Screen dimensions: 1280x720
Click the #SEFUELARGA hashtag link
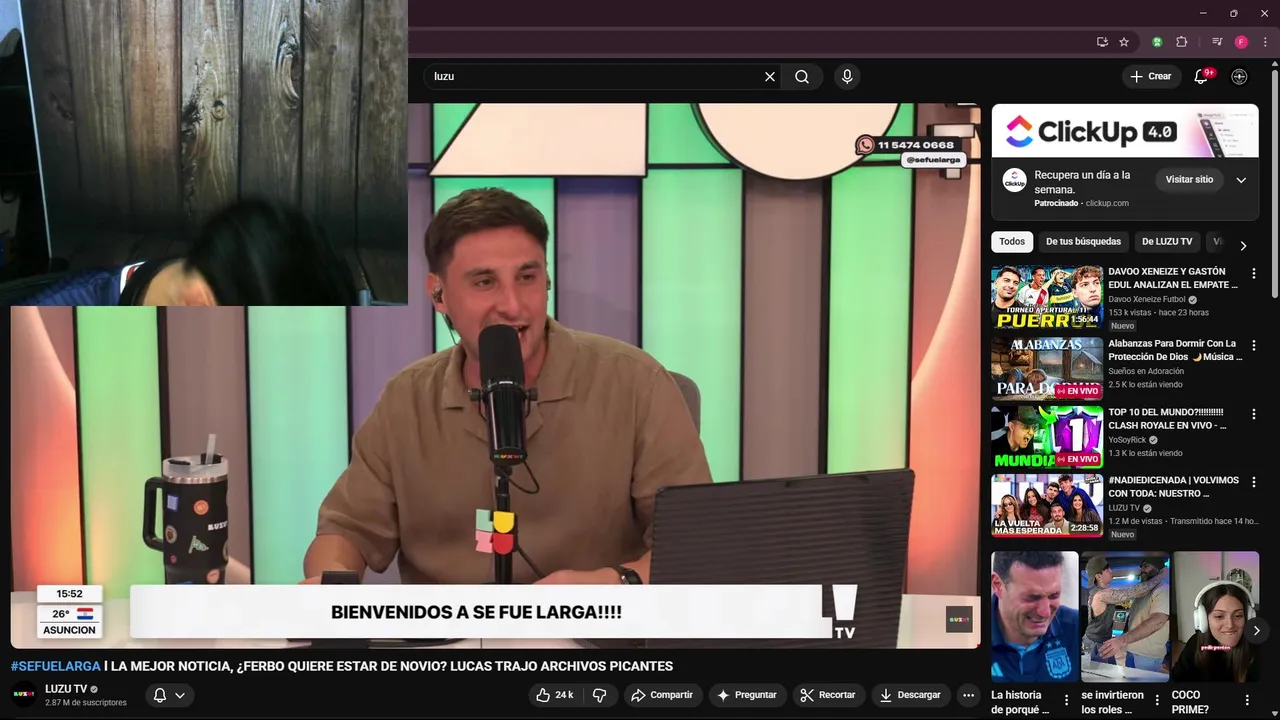(x=56, y=666)
